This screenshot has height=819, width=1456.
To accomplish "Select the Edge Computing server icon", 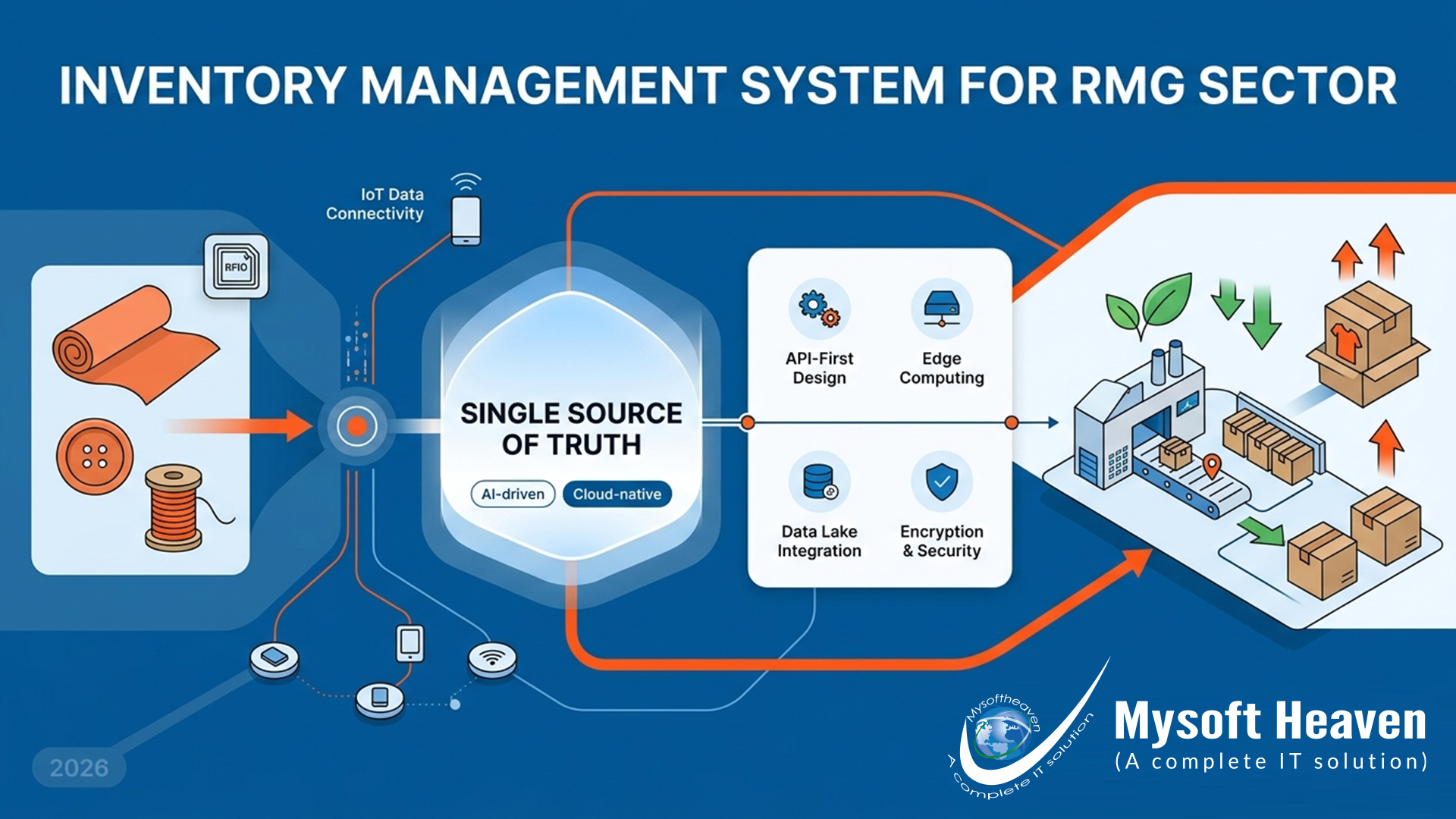I will click(943, 309).
